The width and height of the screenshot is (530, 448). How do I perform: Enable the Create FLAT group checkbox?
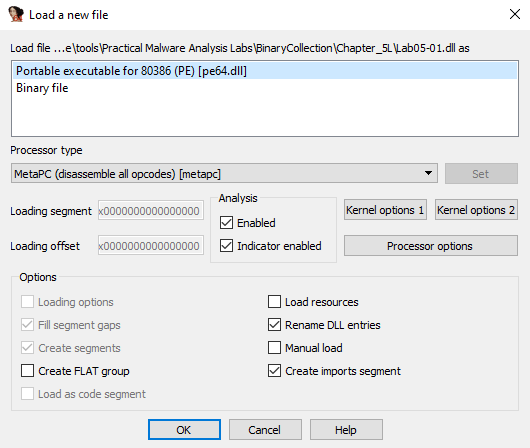point(27,371)
